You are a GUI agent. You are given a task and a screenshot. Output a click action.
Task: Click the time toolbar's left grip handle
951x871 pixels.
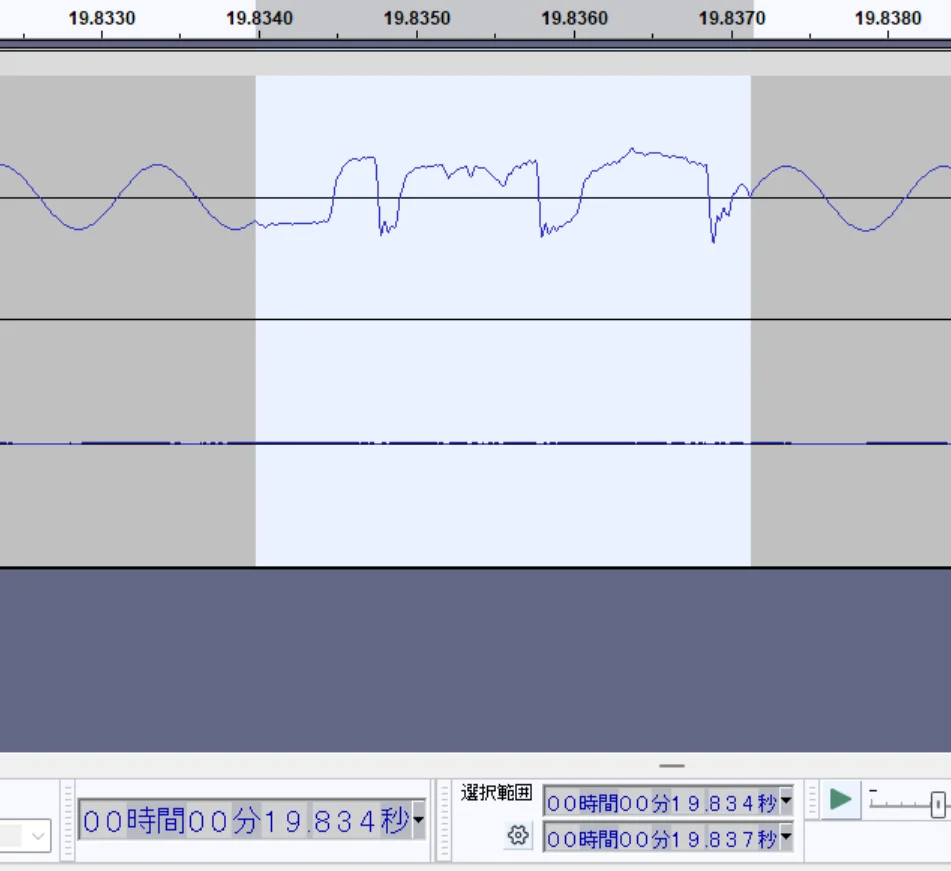(x=68, y=821)
